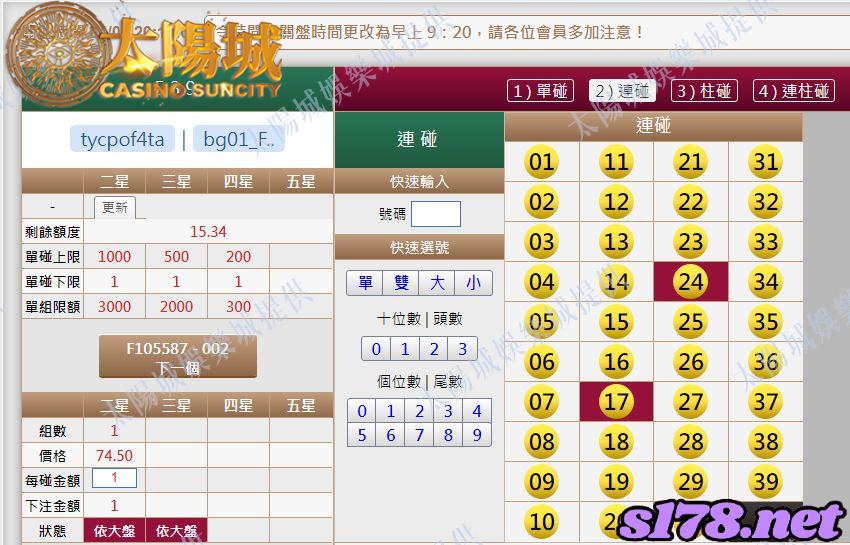Pick ball number 18
The image size is (850, 545).
(616, 442)
